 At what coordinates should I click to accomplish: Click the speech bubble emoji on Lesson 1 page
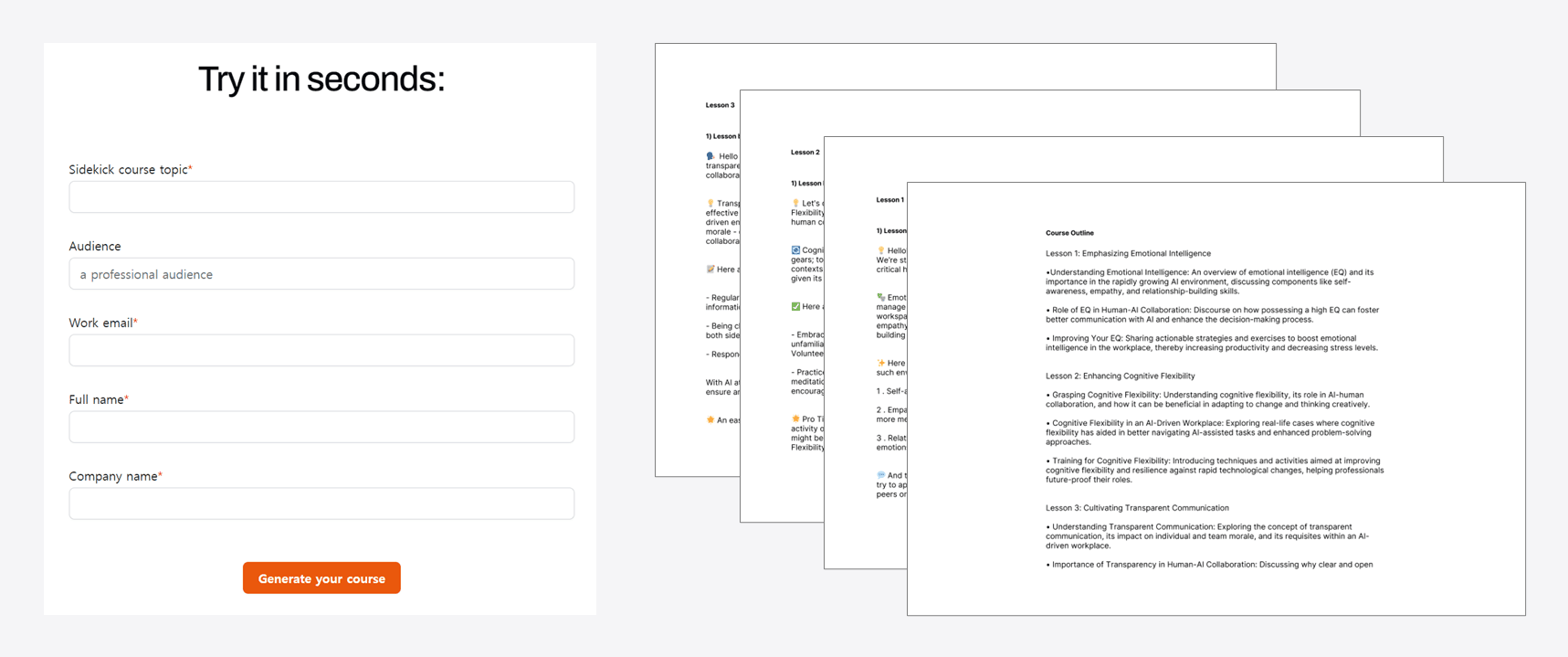881,475
